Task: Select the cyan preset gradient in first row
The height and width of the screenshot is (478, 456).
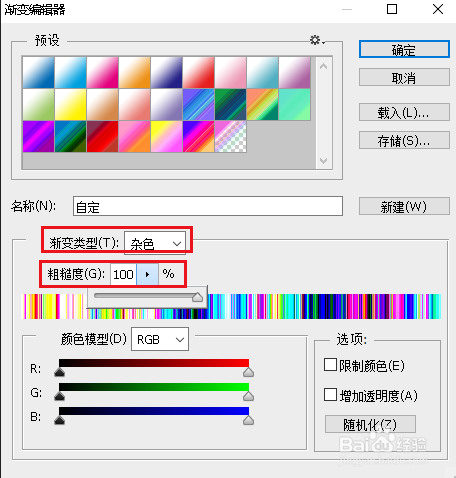Action: click(x=70, y=72)
